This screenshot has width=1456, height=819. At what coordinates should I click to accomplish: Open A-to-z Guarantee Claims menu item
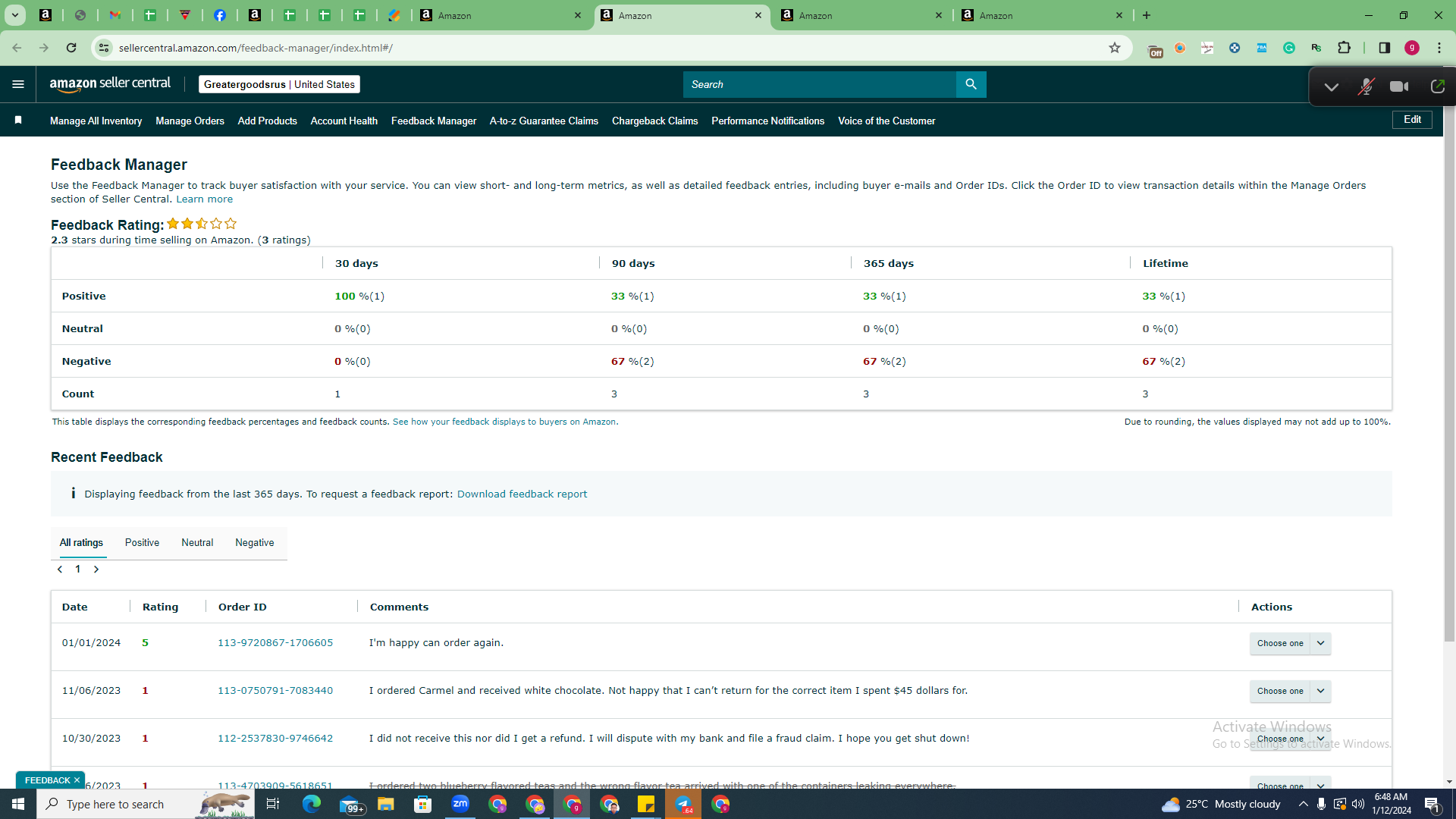544,121
